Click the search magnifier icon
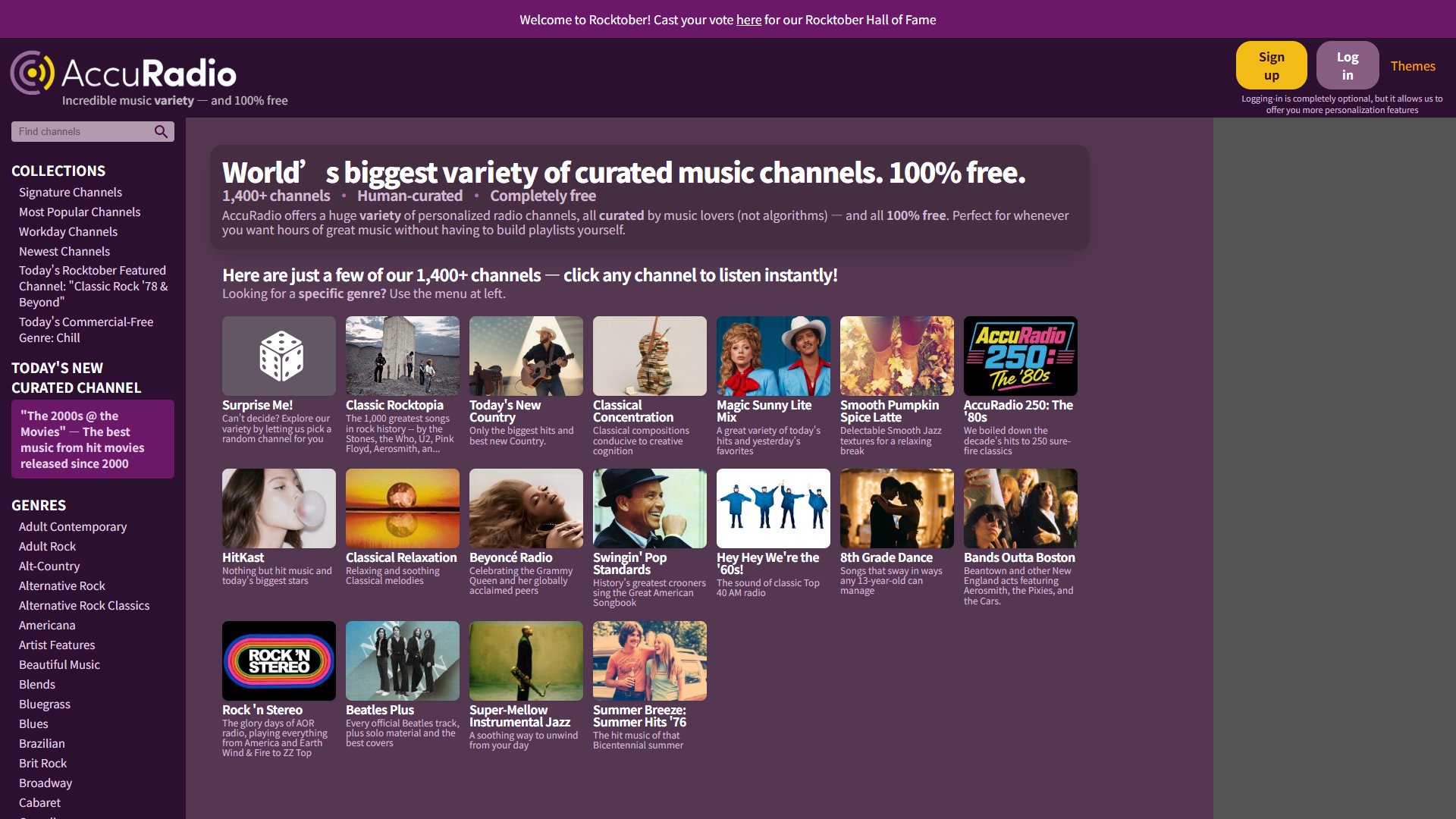 161,131
